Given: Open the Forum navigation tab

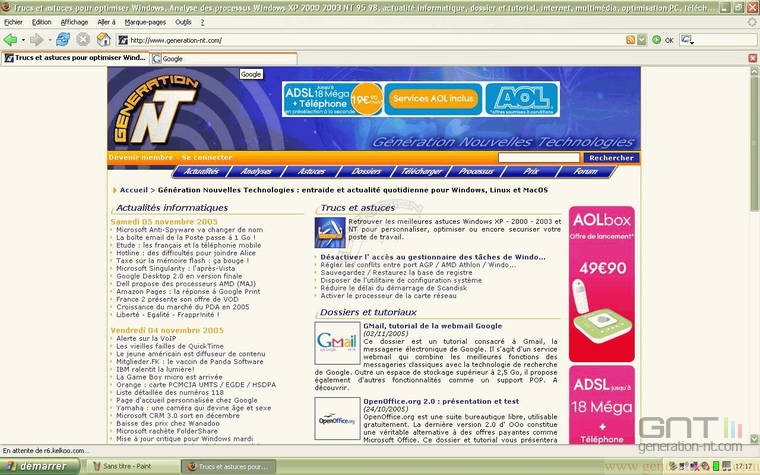Looking at the screenshot, I should [586, 171].
